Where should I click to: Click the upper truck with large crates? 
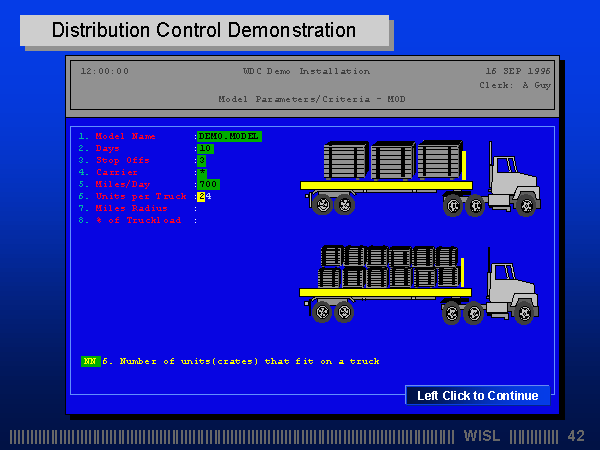coord(420,179)
